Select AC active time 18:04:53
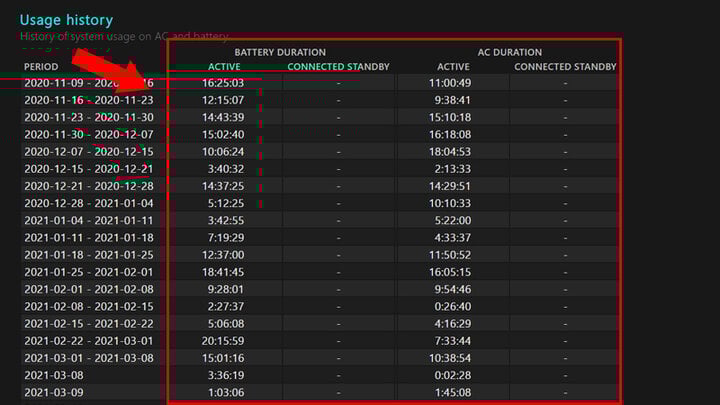Viewport: 720px width, 405px height. 450,152
